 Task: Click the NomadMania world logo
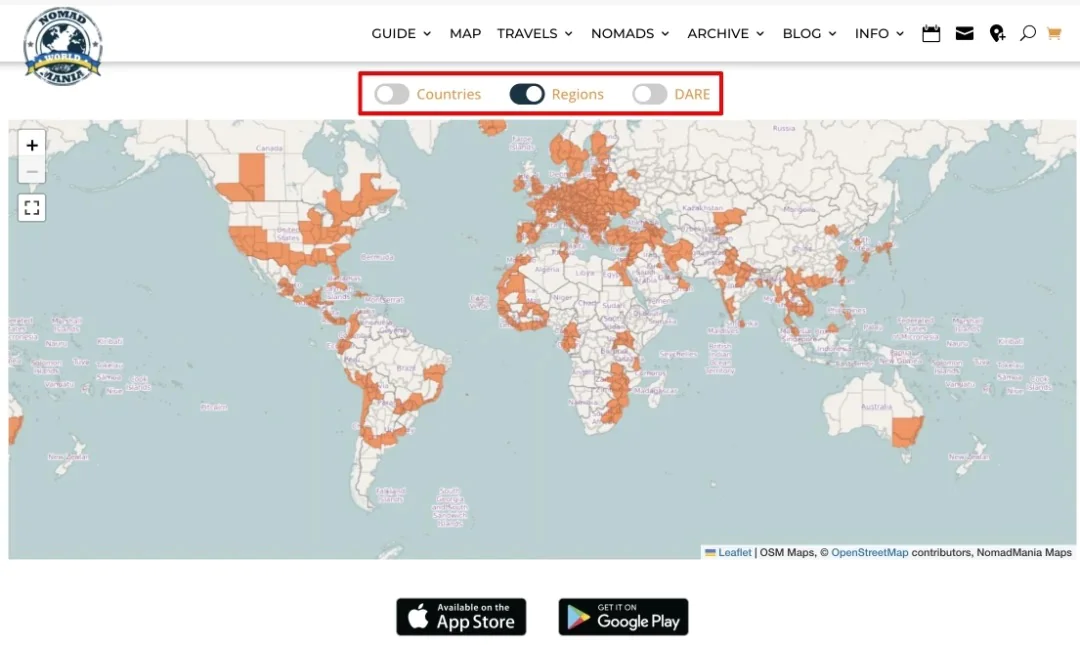pyautogui.click(x=63, y=46)
